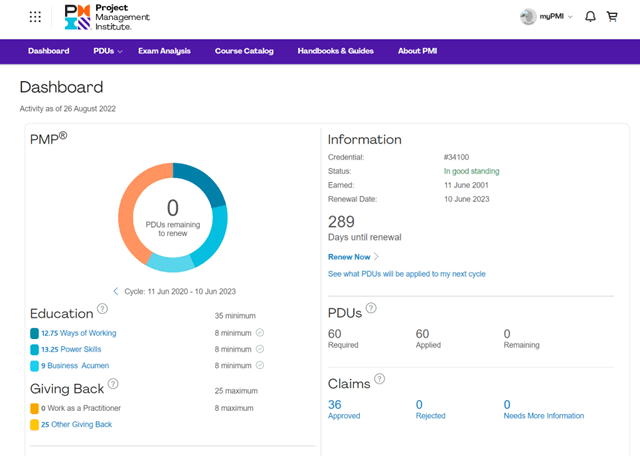Open the myPMI account dropdown
The image size is (640, 456).
(555, 17)
